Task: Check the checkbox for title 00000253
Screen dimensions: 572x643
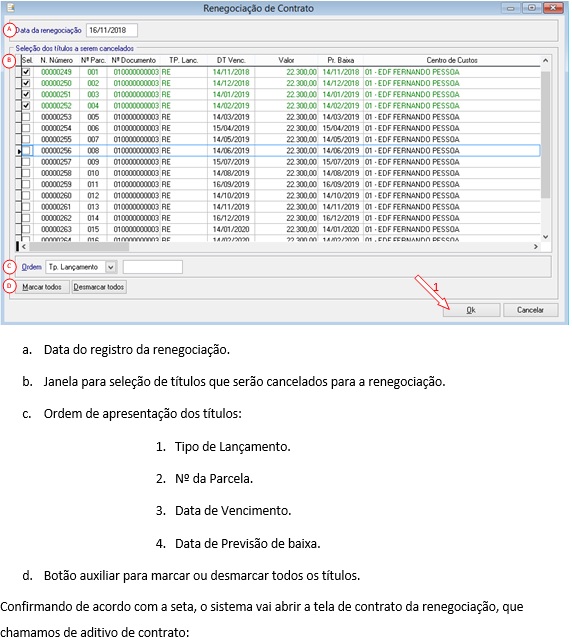Action: click(x=26, y=117)
